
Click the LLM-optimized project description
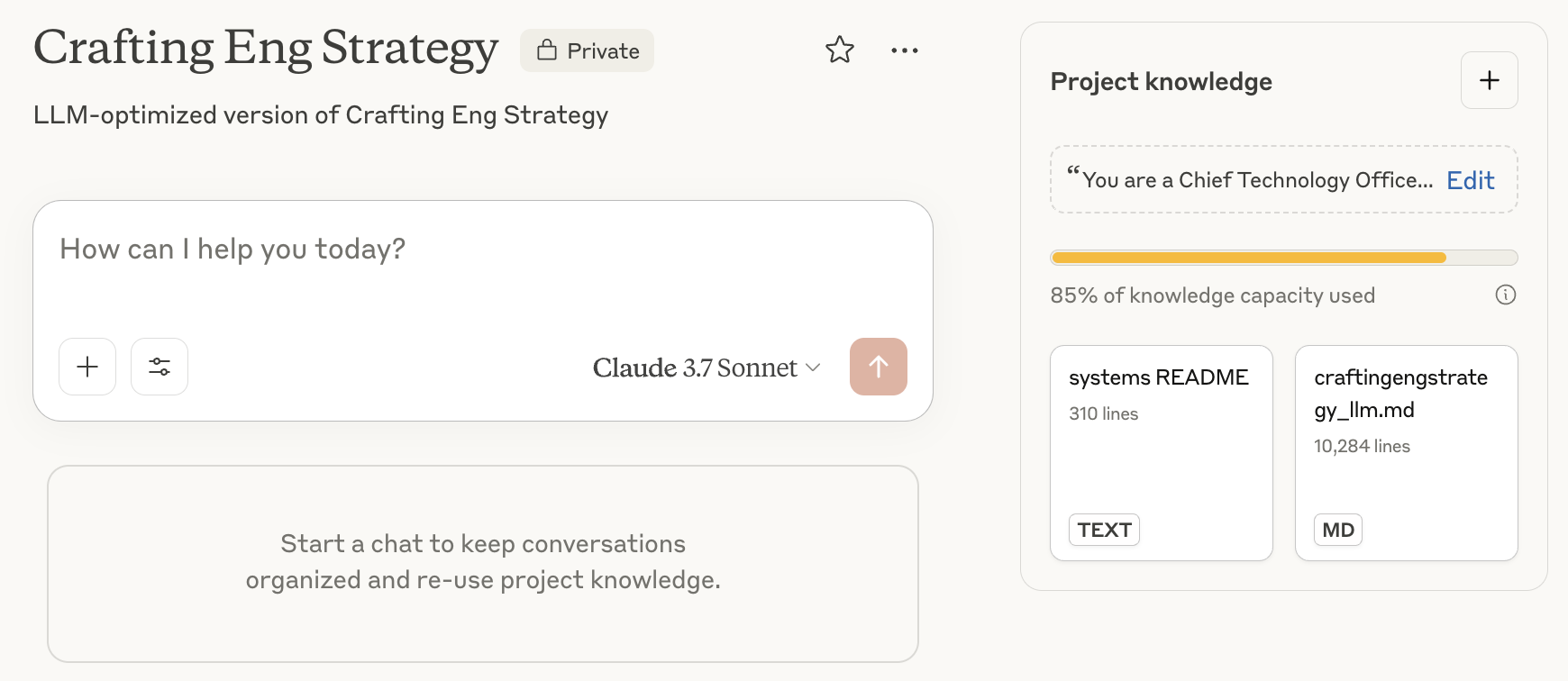click(321, 115)
